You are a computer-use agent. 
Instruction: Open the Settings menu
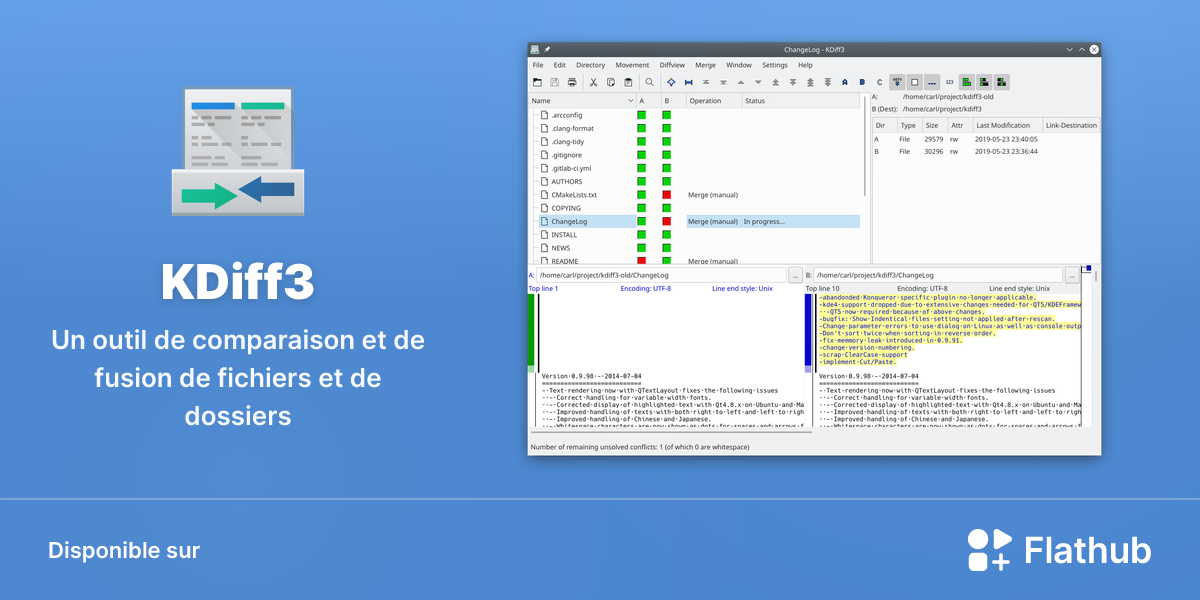(x=775, y=65)
